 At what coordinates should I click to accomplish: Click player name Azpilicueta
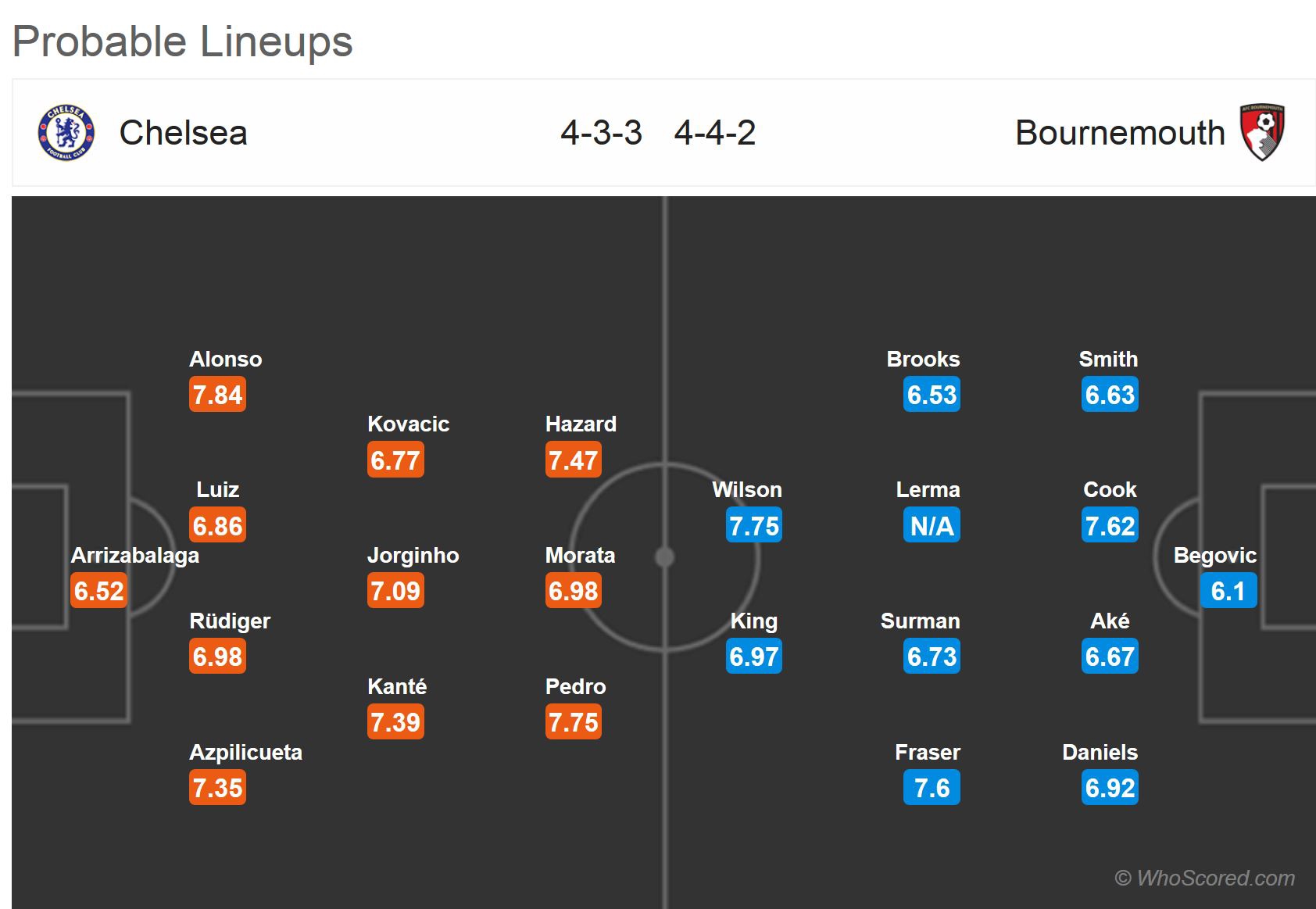click(x=245, y=753)
